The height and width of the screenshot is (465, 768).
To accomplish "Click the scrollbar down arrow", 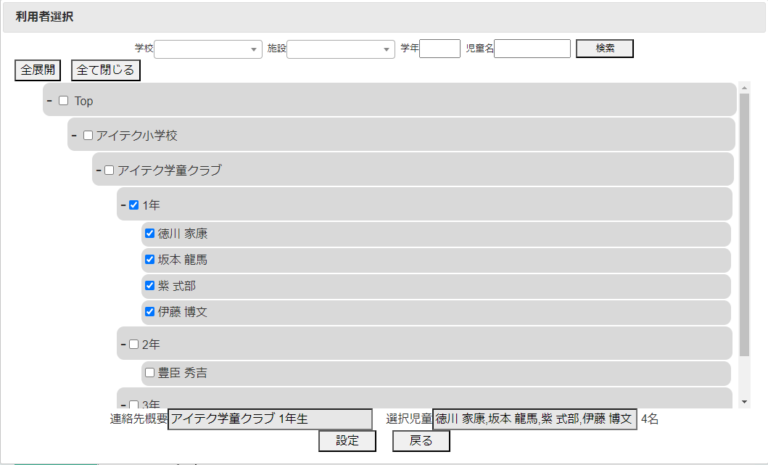I will click(743, 401).
